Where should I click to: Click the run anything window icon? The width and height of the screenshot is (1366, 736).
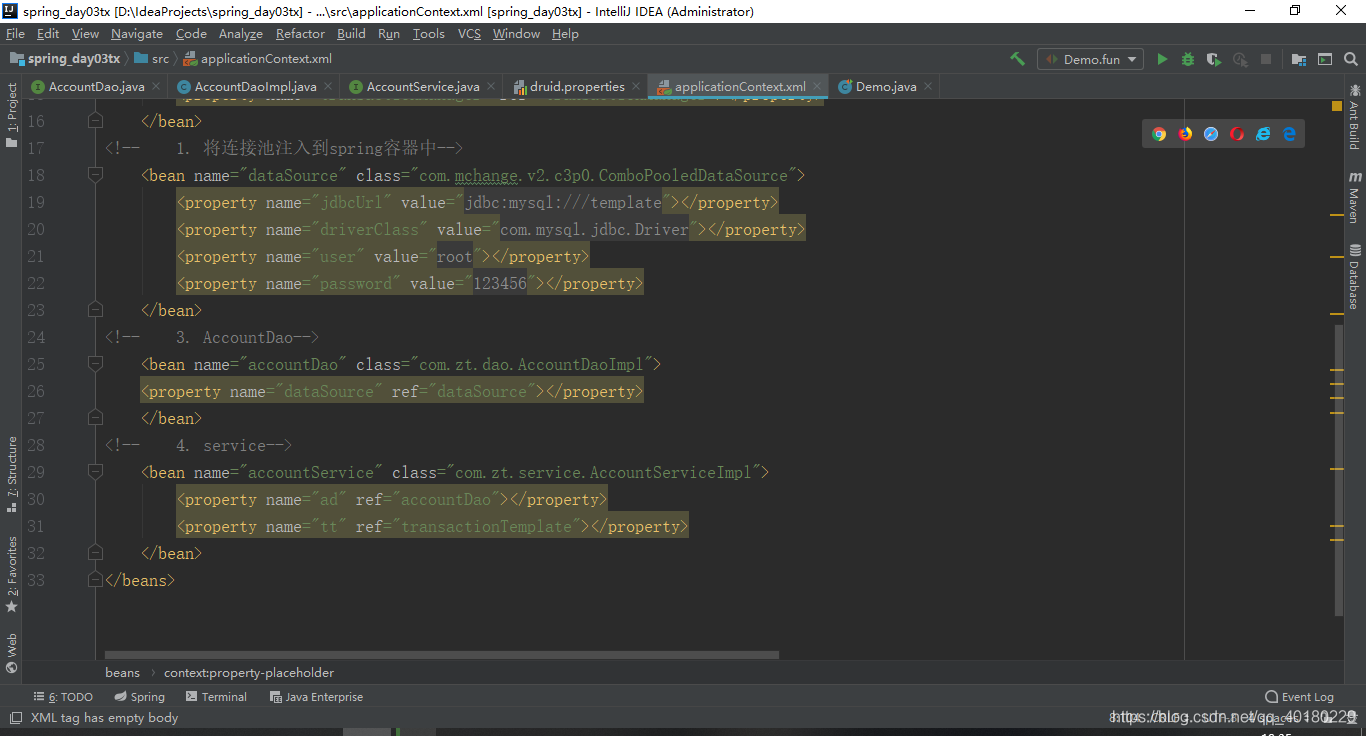tap(1325, 59)
